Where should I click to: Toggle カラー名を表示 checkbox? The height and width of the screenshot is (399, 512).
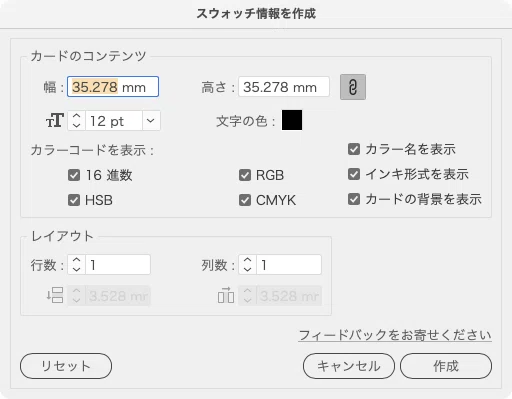[354, 149]
